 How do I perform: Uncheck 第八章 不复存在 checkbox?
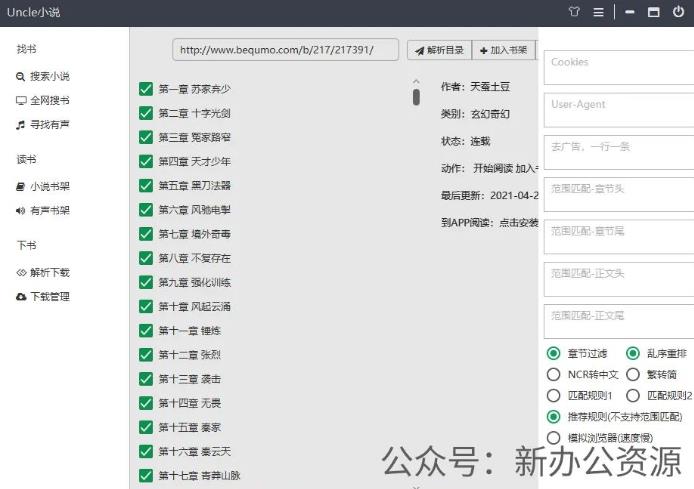146,258
